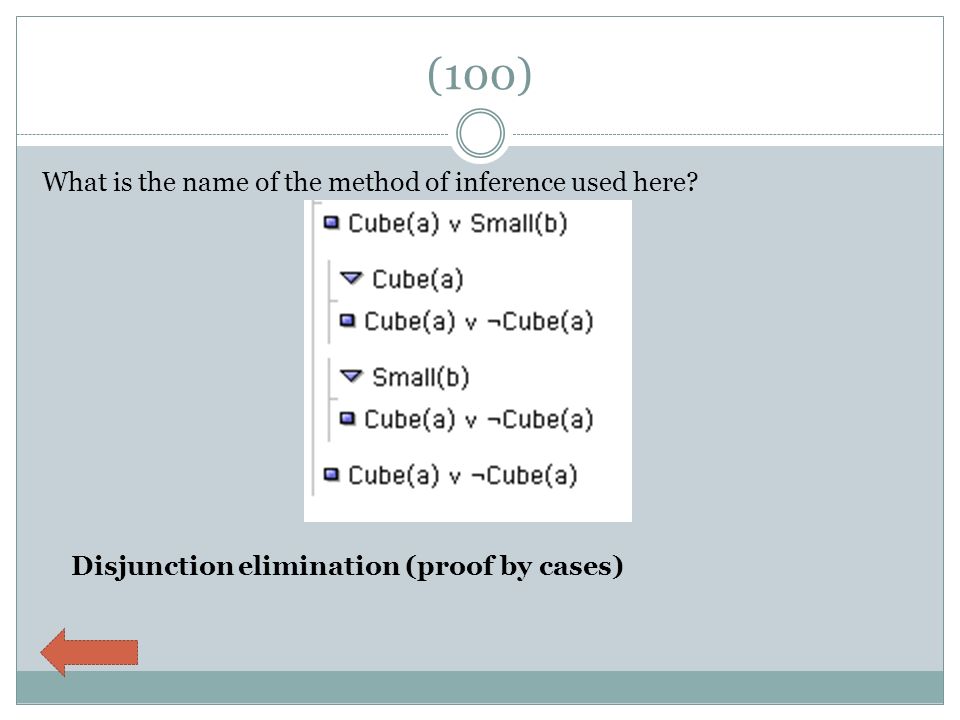
Task: Select the bullet of the Small(b) subproof conclusion
Action: 347,418
